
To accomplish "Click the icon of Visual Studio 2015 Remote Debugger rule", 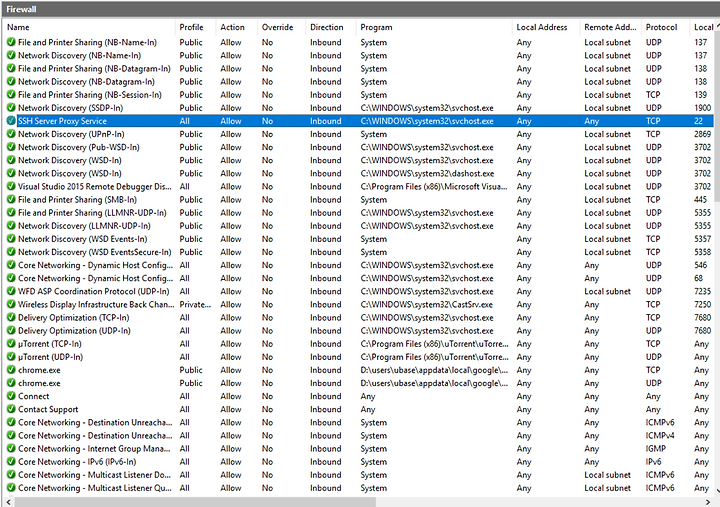I will [11, 186].
